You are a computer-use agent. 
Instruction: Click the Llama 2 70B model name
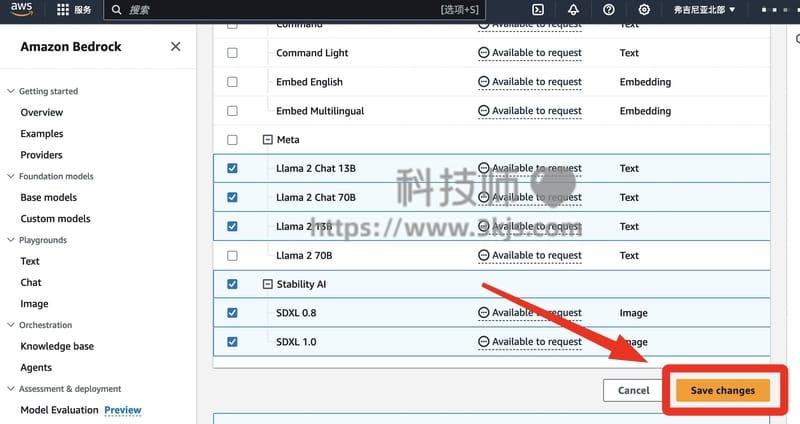click(304, 255)
